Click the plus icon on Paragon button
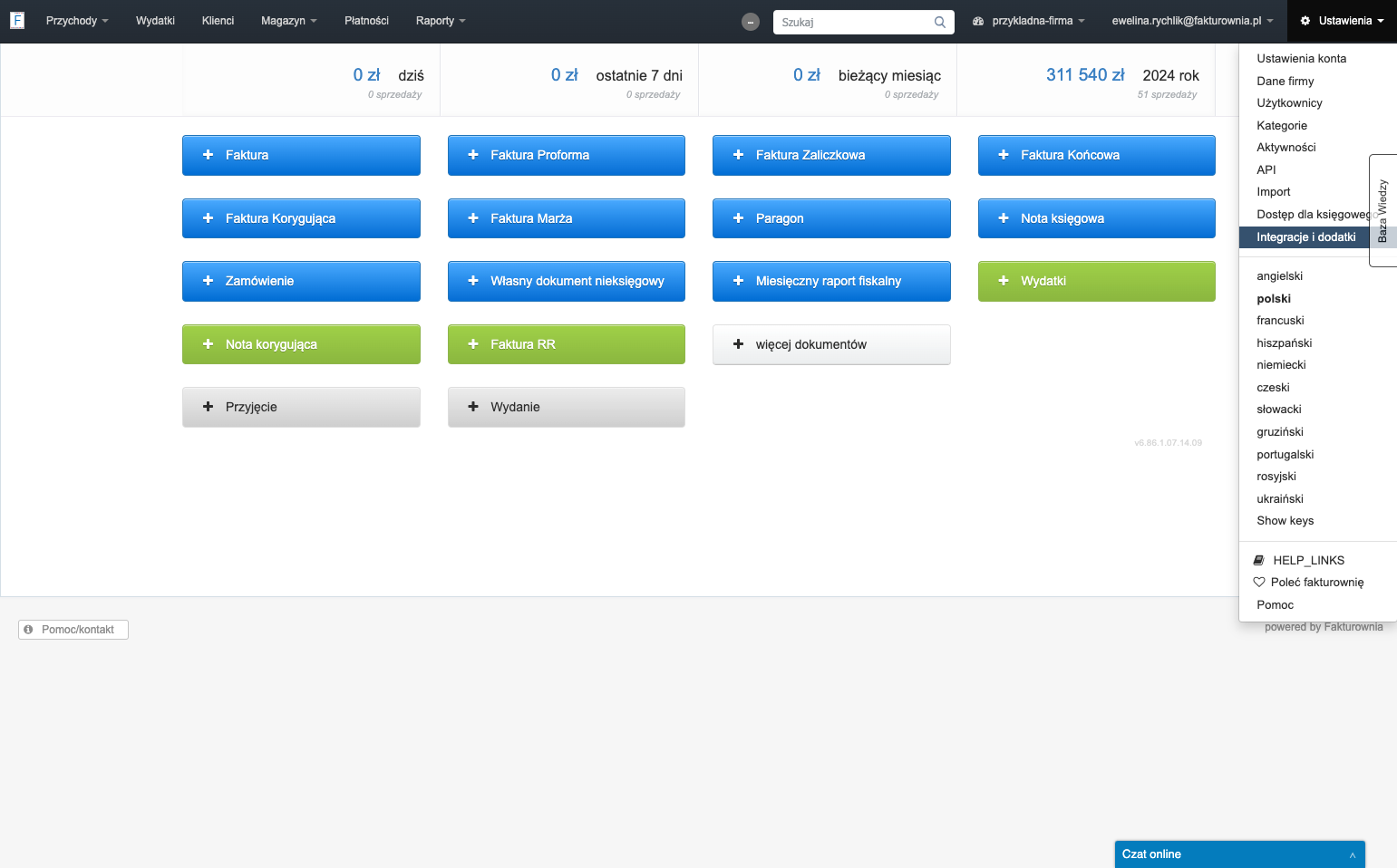The height and width of the screenshot is (868, 1397). pos(738,218)
